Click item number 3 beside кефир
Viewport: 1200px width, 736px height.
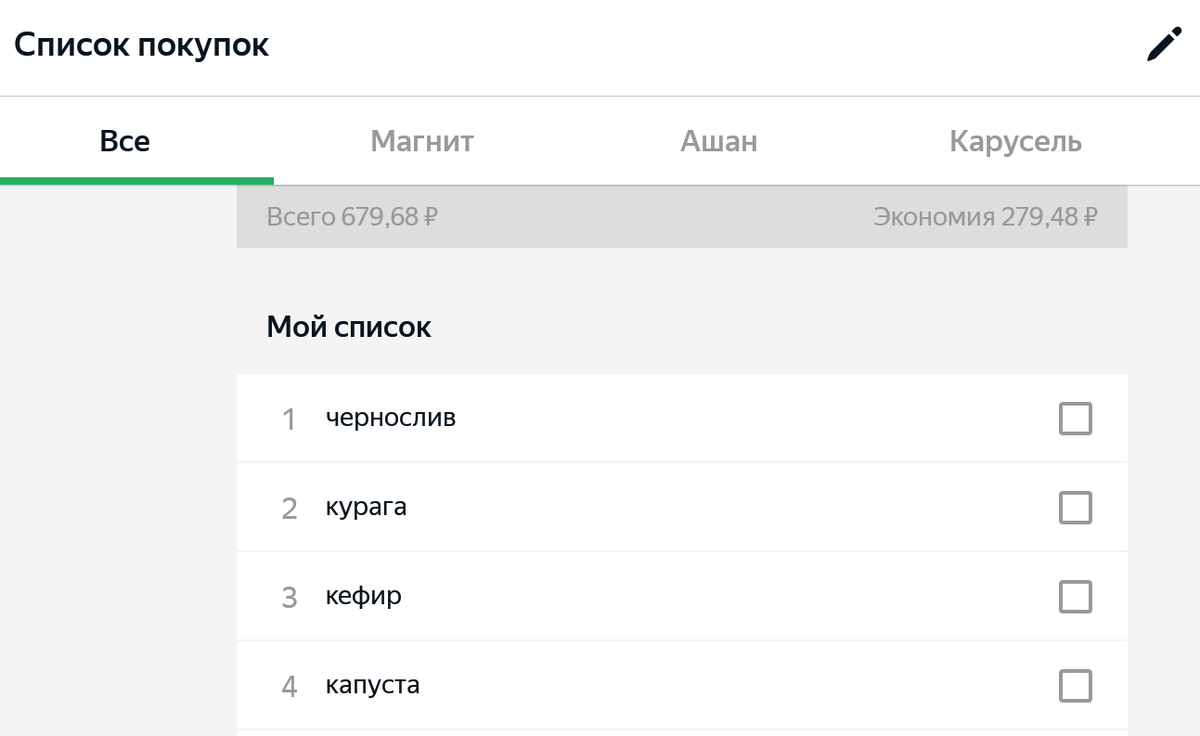pos(289,597)
